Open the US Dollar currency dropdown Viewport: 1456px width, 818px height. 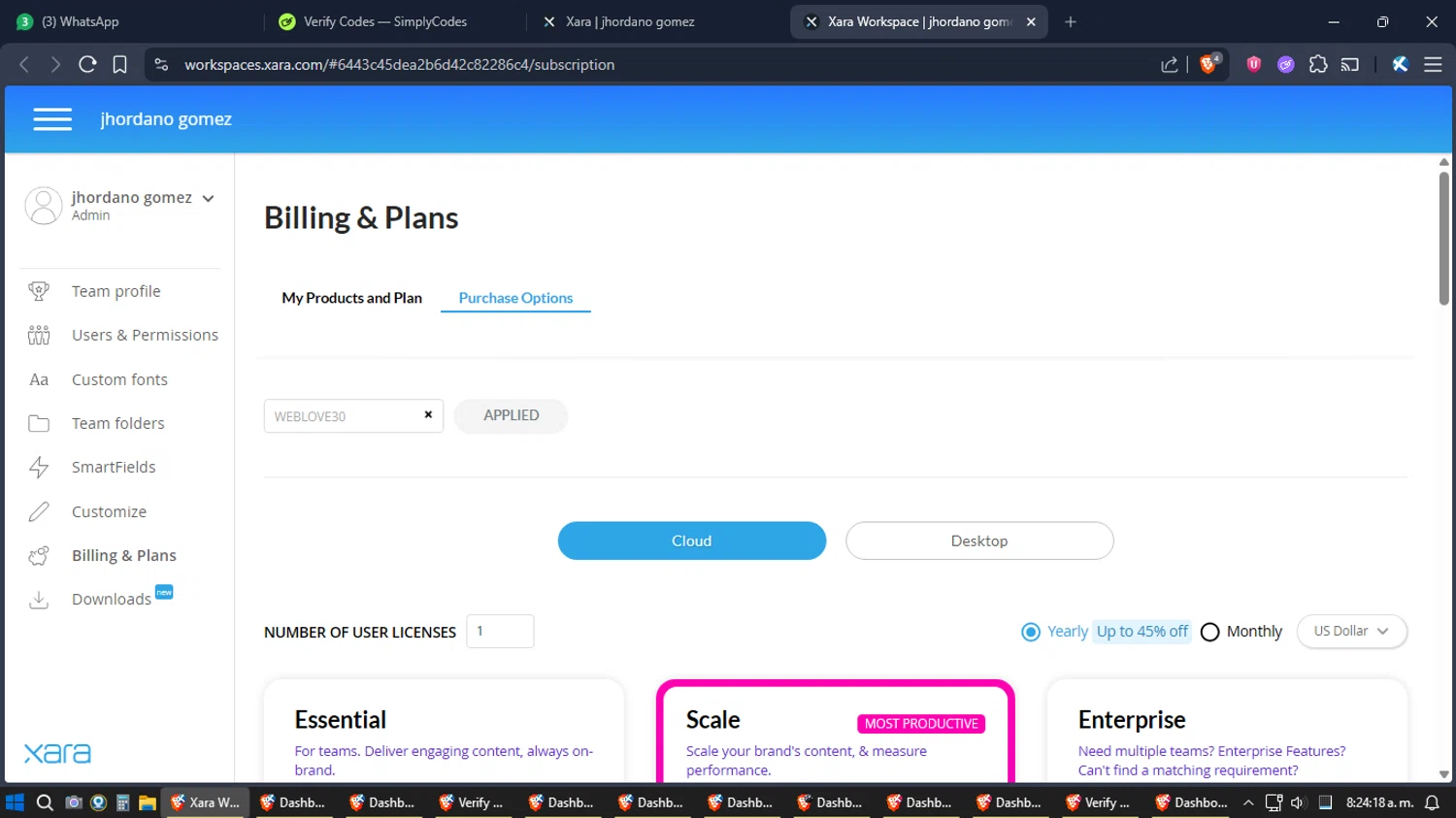(x=1352, y=631)
